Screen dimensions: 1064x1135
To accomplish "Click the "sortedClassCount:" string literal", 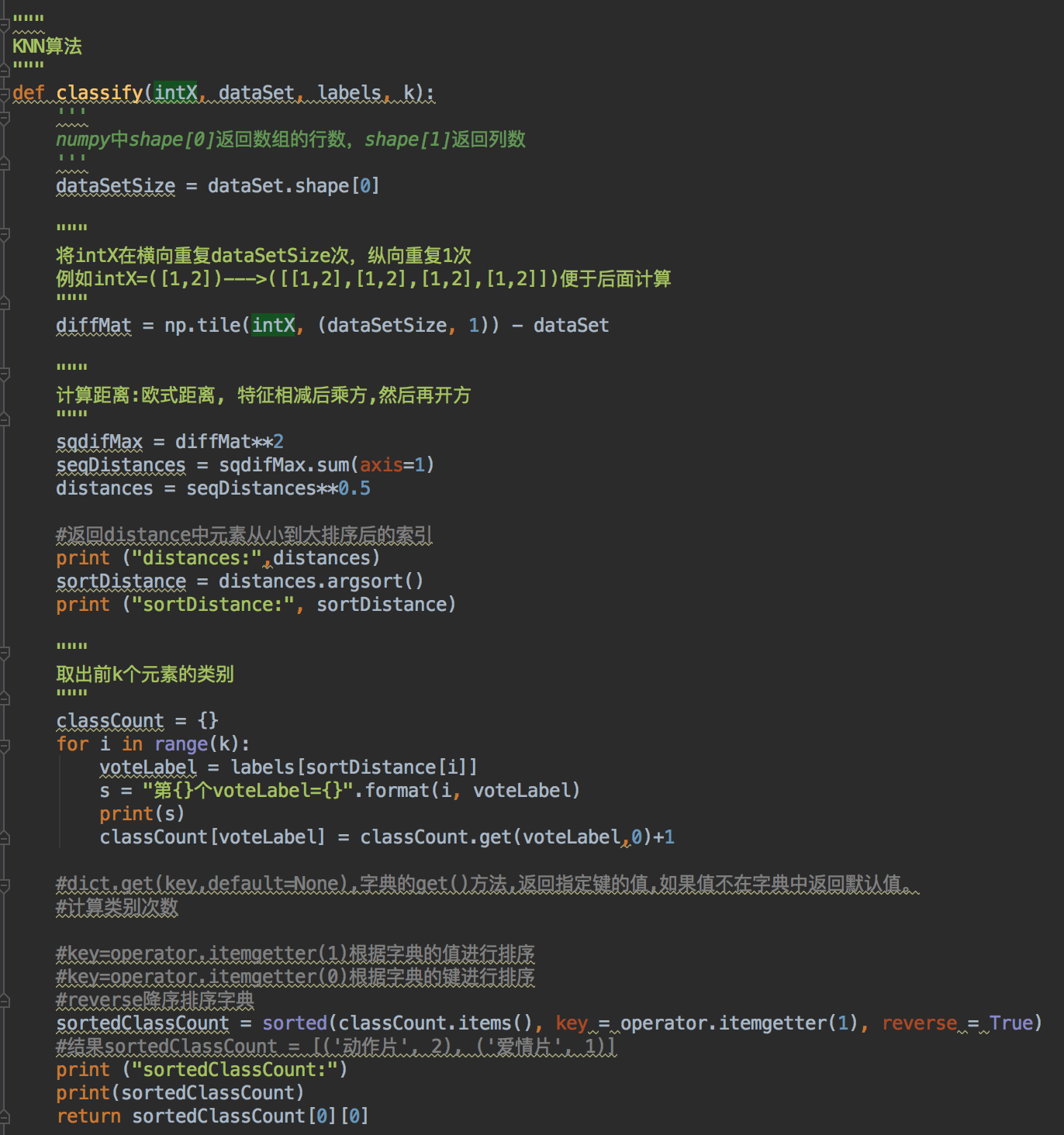I will [234, 1070].
